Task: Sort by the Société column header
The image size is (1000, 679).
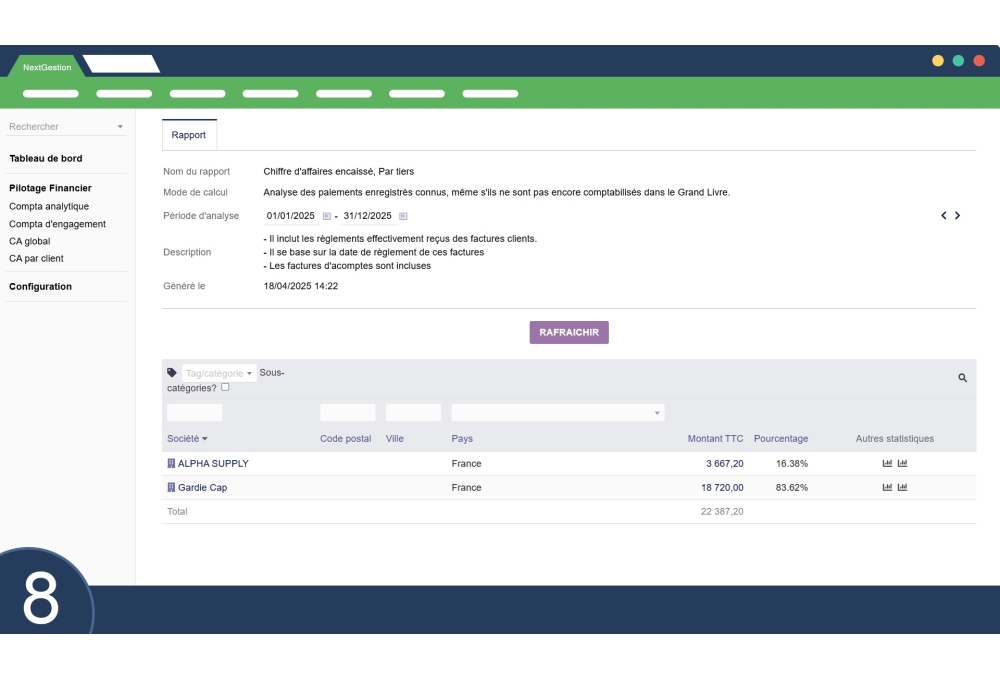Action: click(x=187, y=439)
